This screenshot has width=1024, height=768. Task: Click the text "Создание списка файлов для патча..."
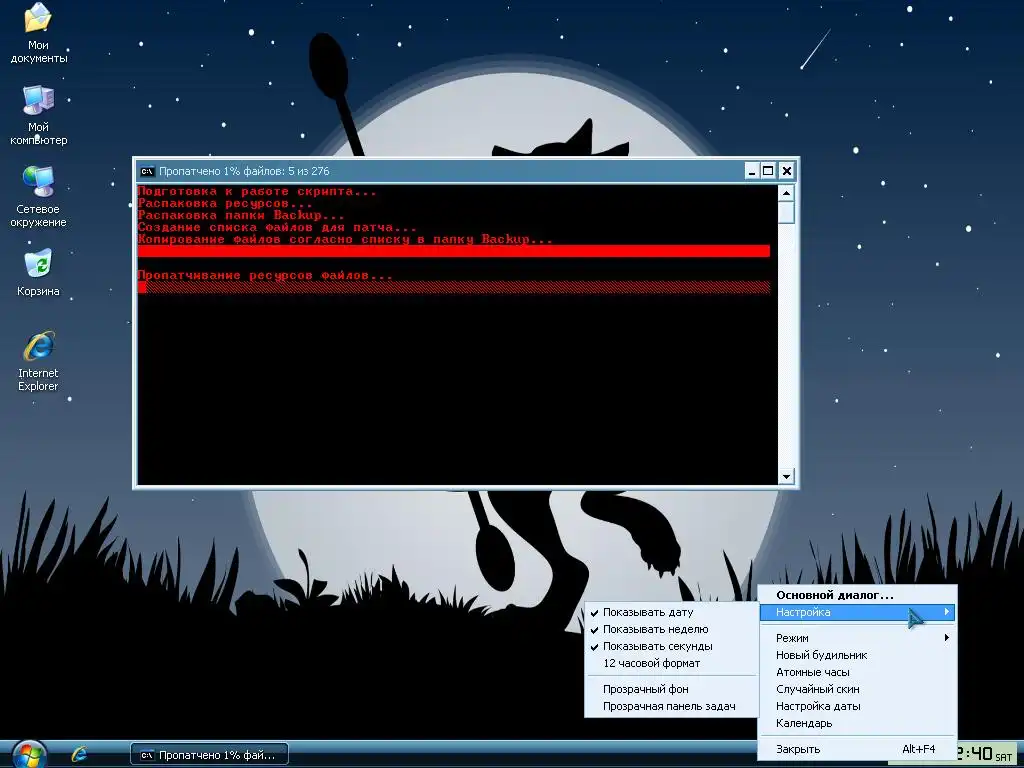(x=277, y=227)
